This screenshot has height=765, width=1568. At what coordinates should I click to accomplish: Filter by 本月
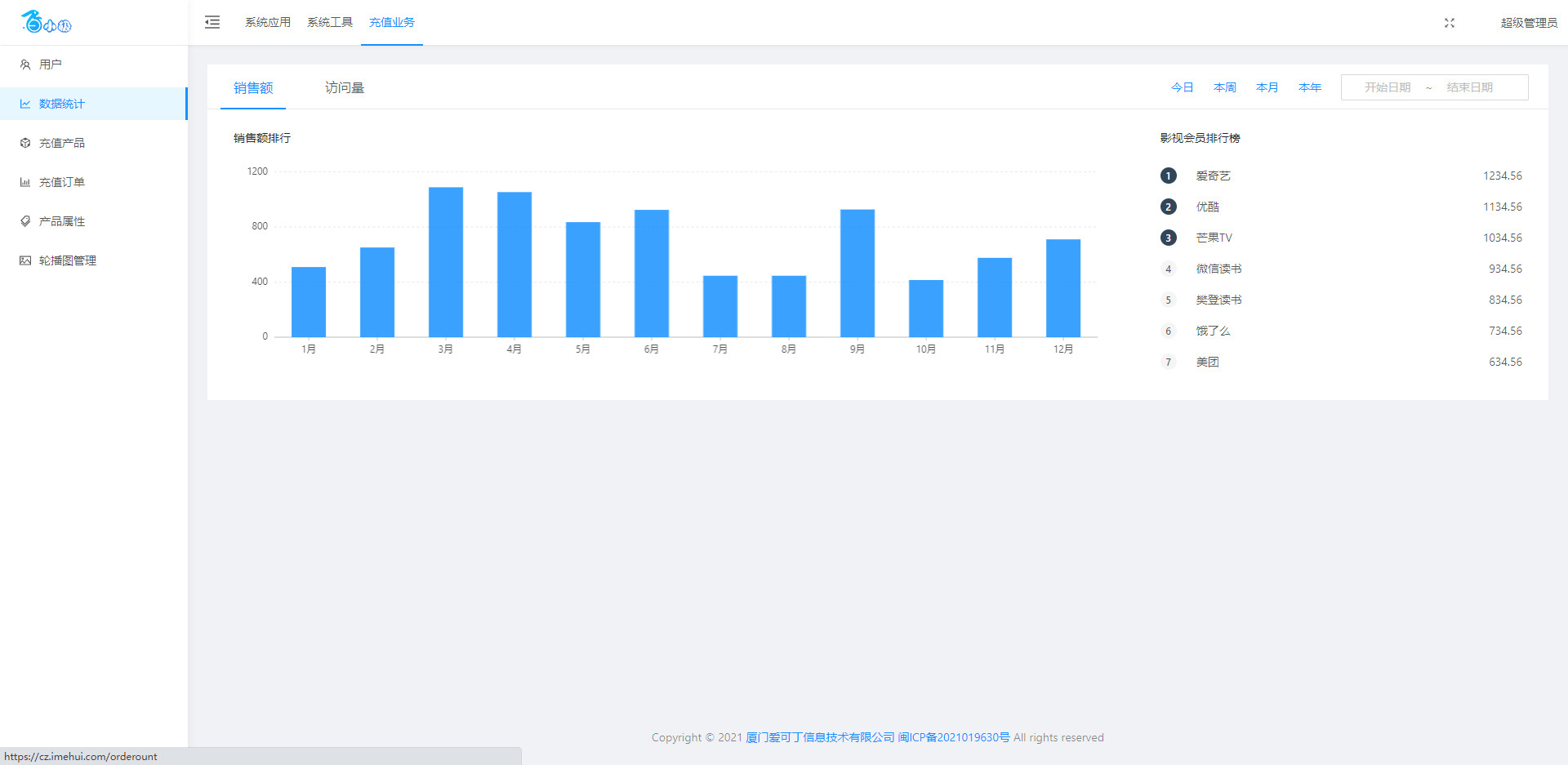point(1267,87)
